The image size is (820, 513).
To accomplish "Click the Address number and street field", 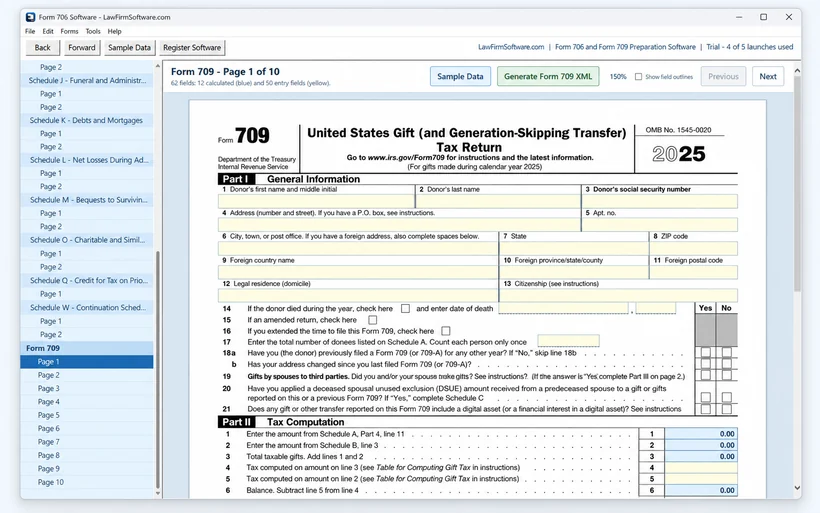I will 399,225.
